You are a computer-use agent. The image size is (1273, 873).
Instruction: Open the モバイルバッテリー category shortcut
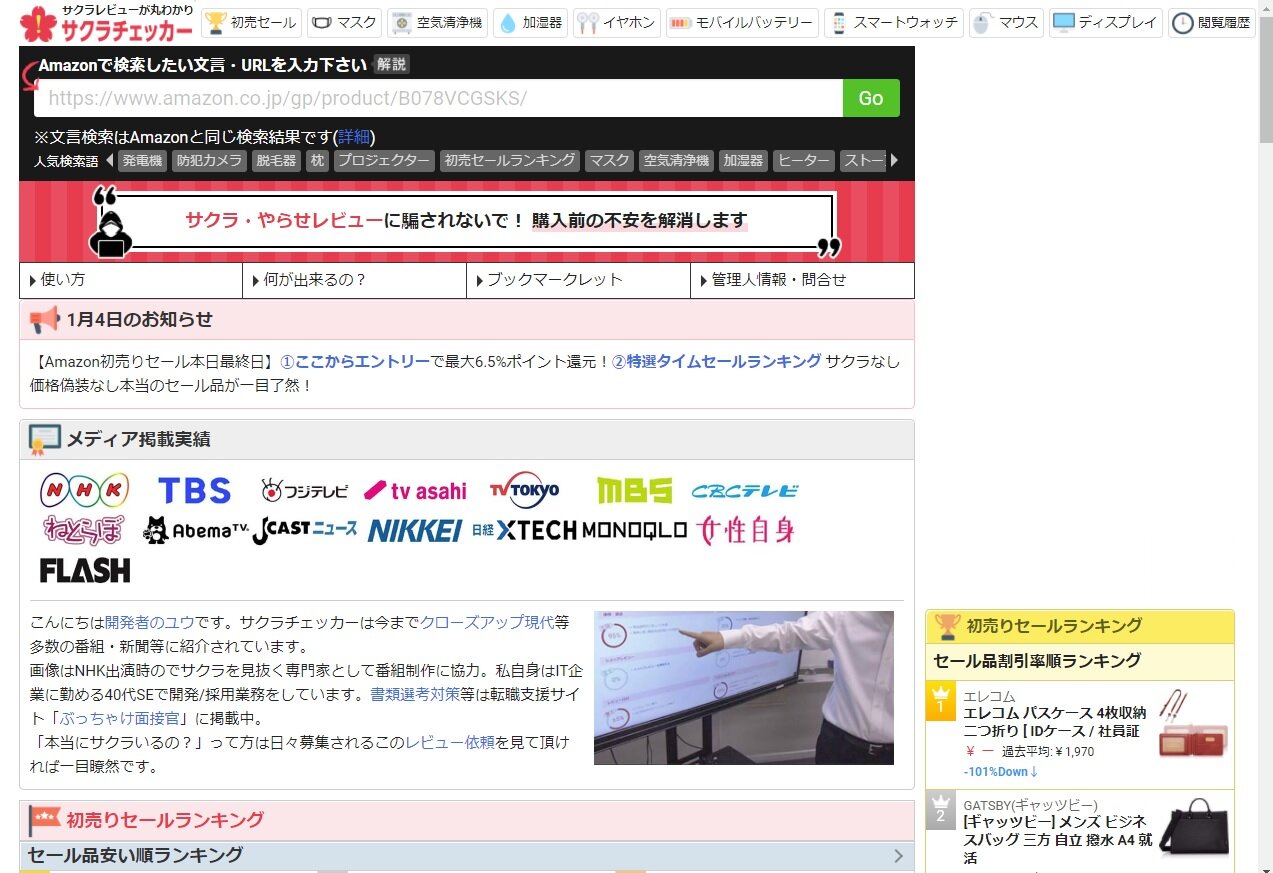click(742, 22)
